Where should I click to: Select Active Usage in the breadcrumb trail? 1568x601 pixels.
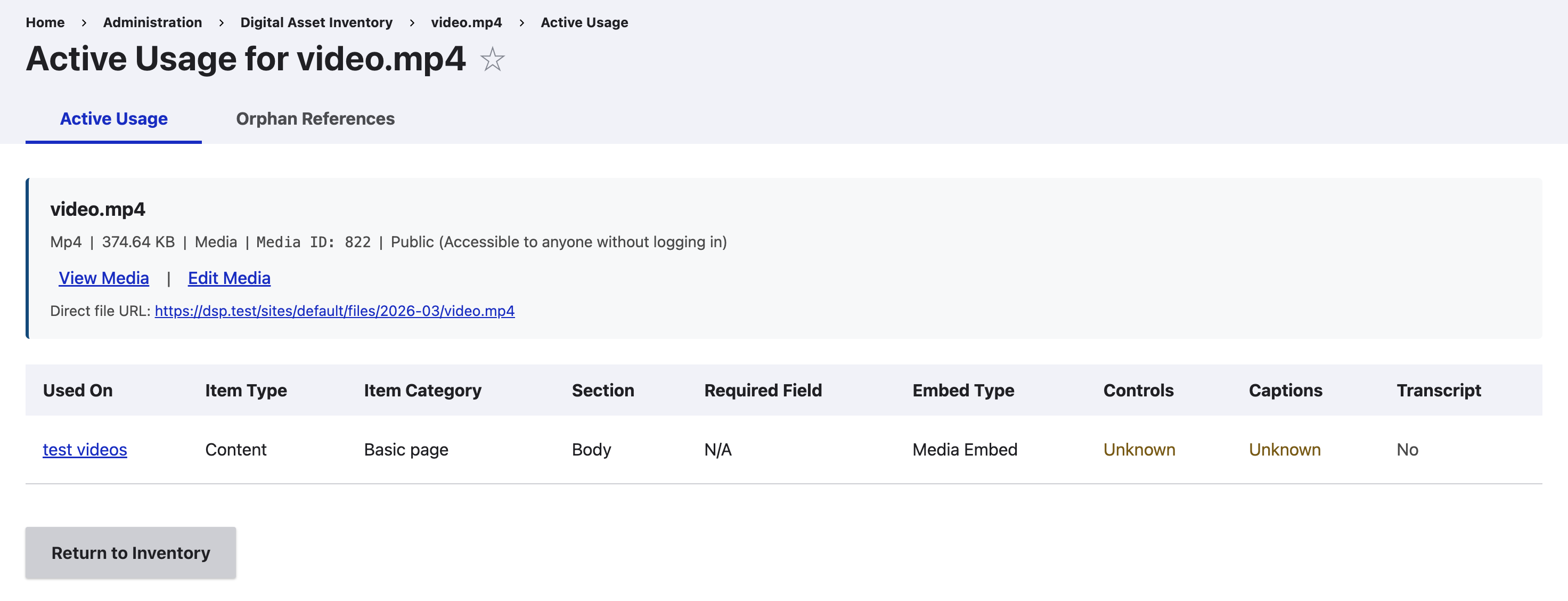(584, 22)
